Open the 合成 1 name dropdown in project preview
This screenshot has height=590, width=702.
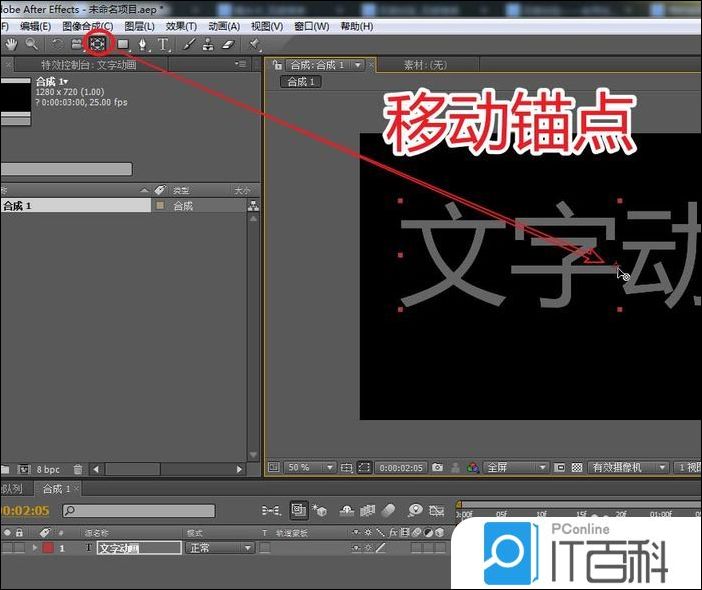[66, 81]
